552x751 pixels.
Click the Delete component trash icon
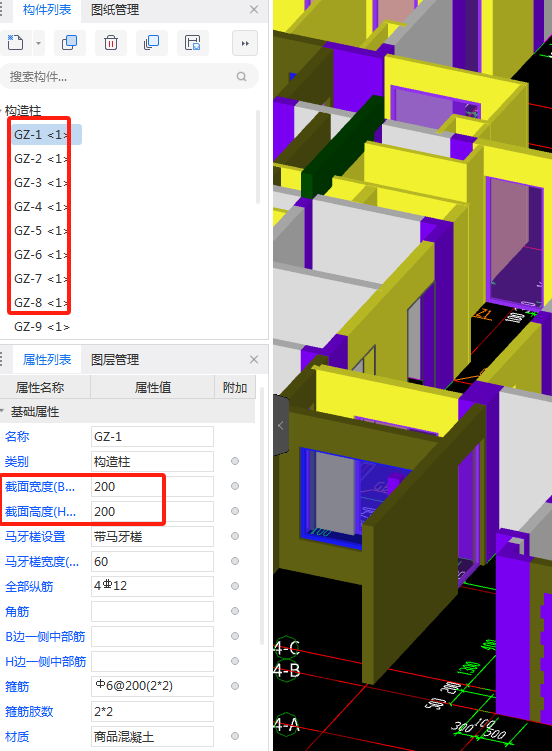tap(111, 43)
